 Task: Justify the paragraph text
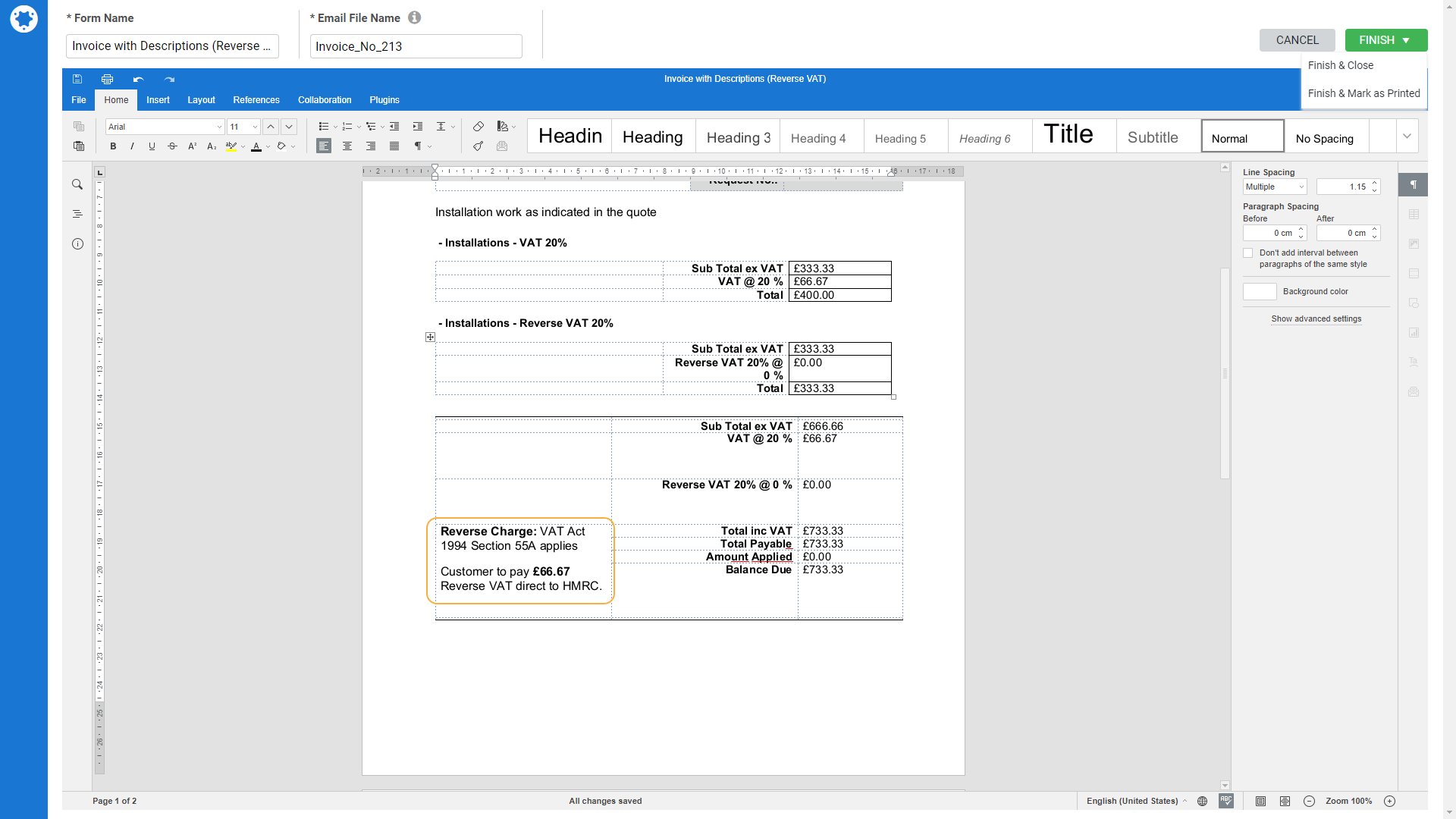tap(394, 146)
